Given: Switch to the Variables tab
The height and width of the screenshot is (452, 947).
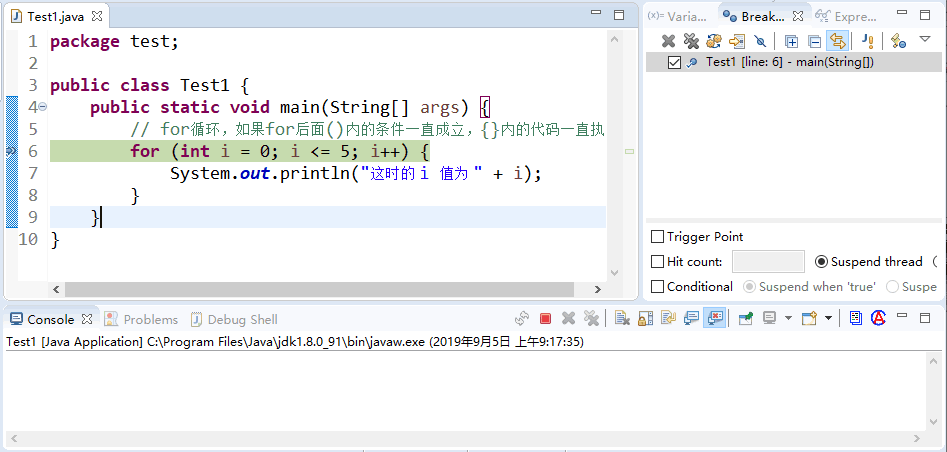Looking at the screenshot, I should [x=678, y=16].
